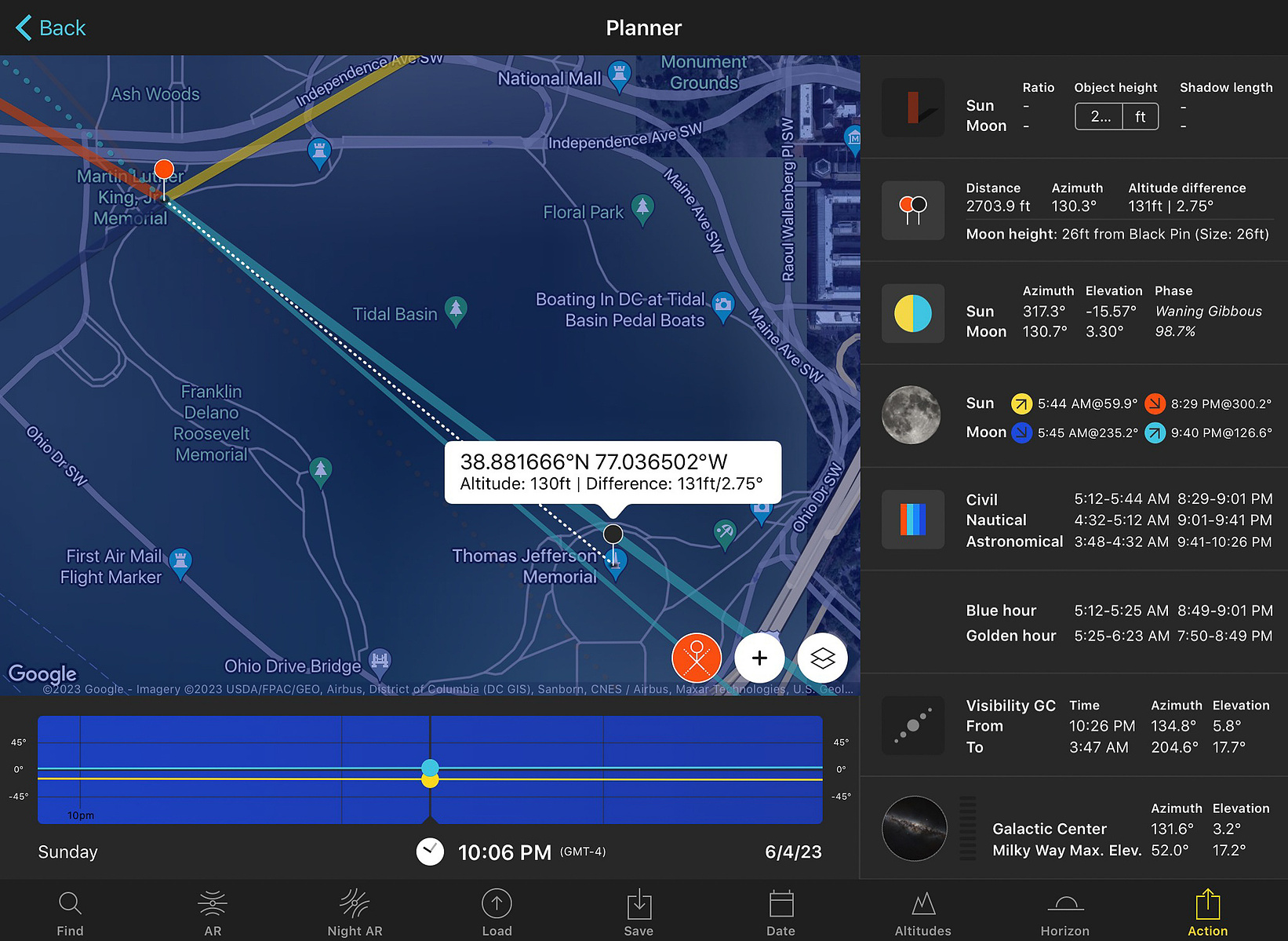Image resolution: width=1288 pixels, height=941 pixels.
Task: Open the Date picker tab
Action: pyautogui.click(x=780, y=913)
